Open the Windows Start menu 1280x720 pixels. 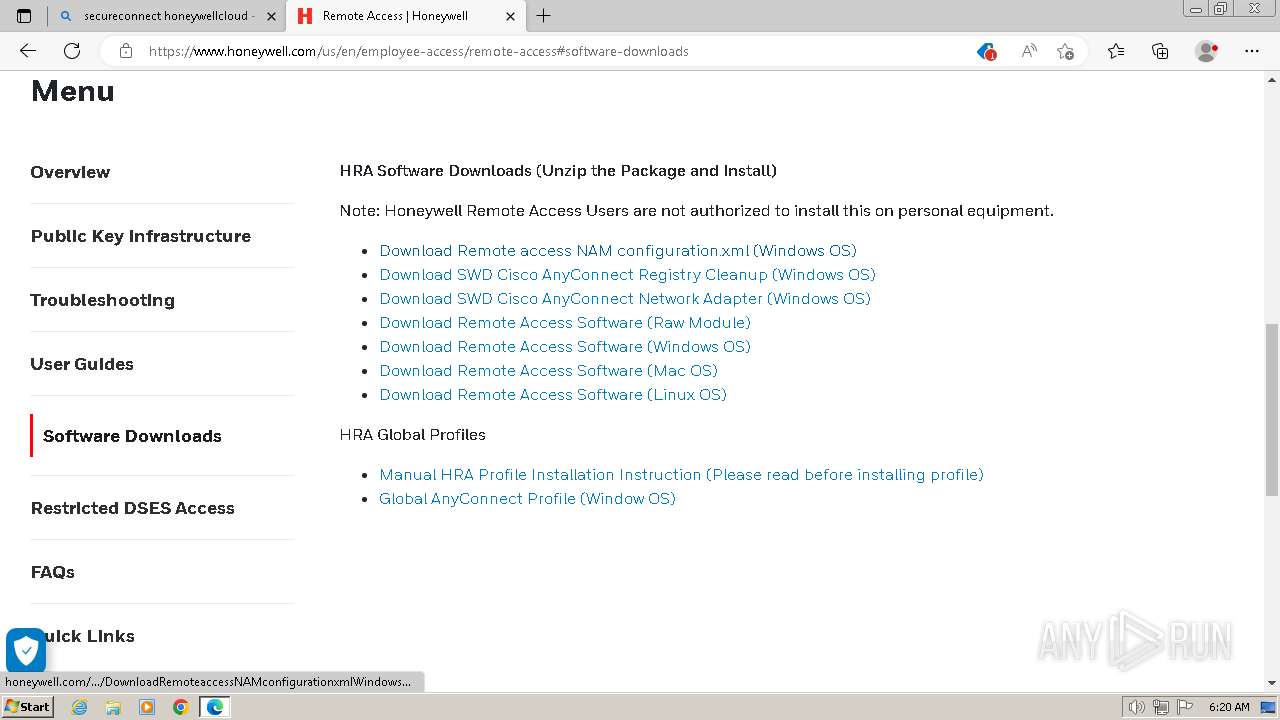click(27, 707)
